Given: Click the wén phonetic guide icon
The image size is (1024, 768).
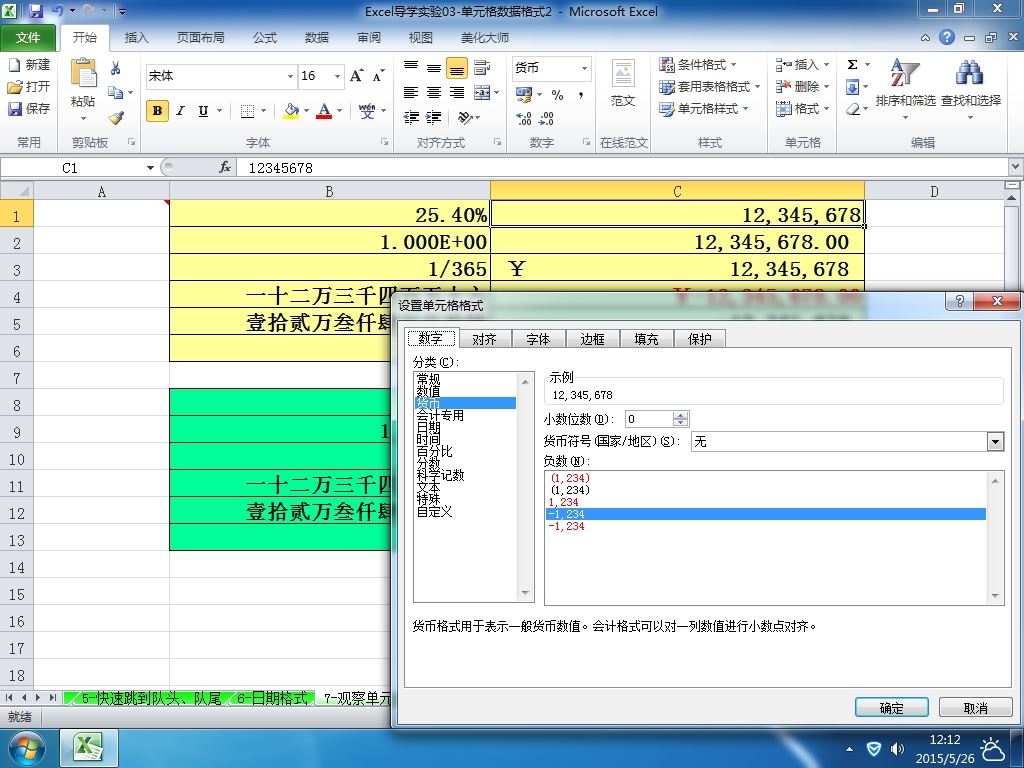Looking at the screenshot, I should pos(367,111).
